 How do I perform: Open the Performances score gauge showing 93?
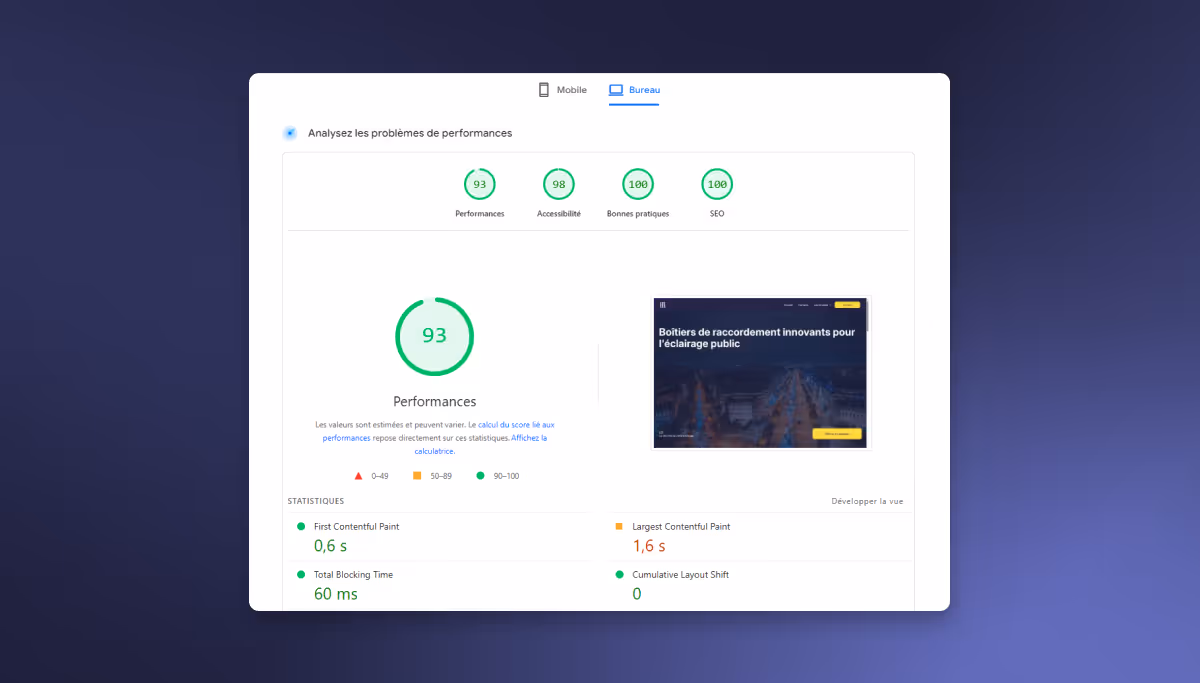click(479, 184)
